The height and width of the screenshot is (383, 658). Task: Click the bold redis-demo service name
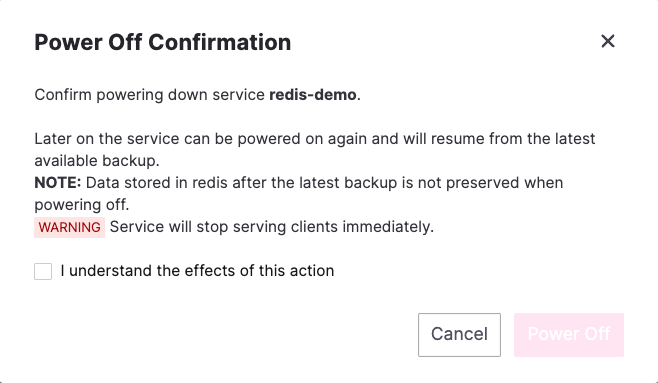(x=313, y=95)
